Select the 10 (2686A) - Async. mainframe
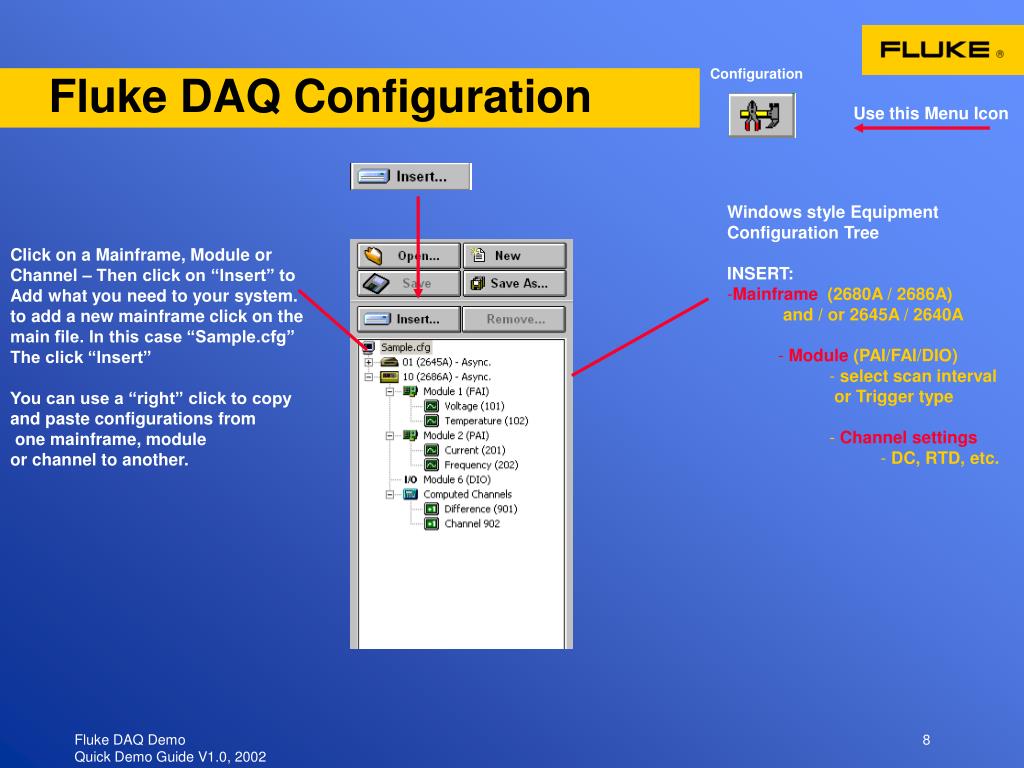 446,377
